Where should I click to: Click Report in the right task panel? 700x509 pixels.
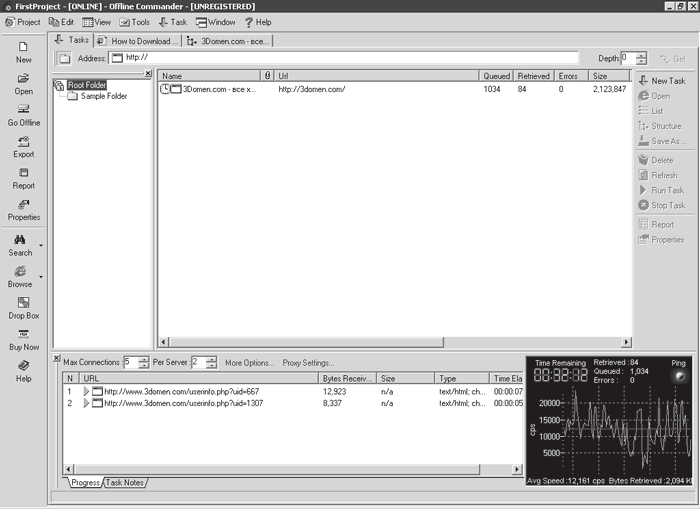click(656, 225)
